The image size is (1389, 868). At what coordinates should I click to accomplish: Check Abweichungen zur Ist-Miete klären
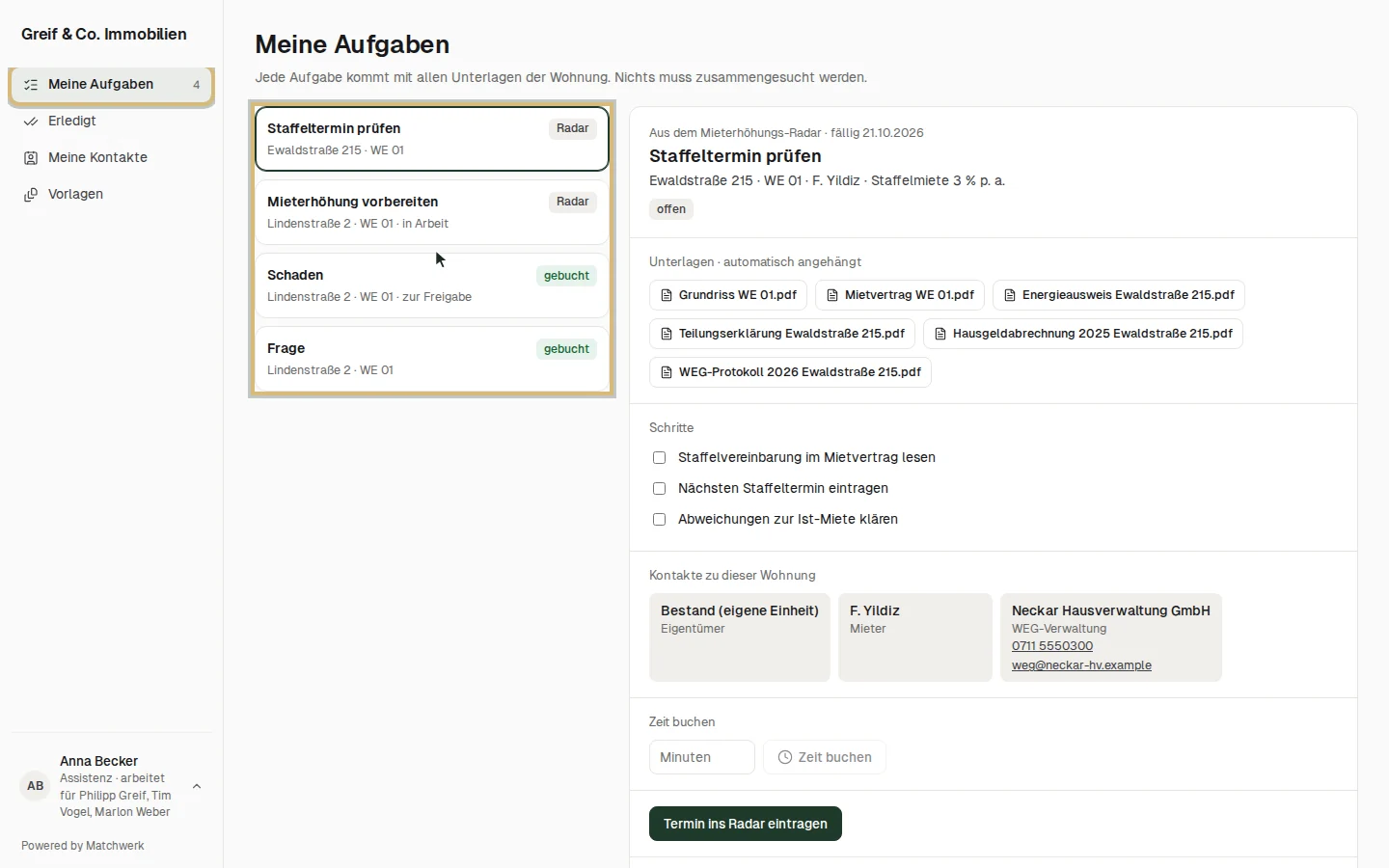660,520
